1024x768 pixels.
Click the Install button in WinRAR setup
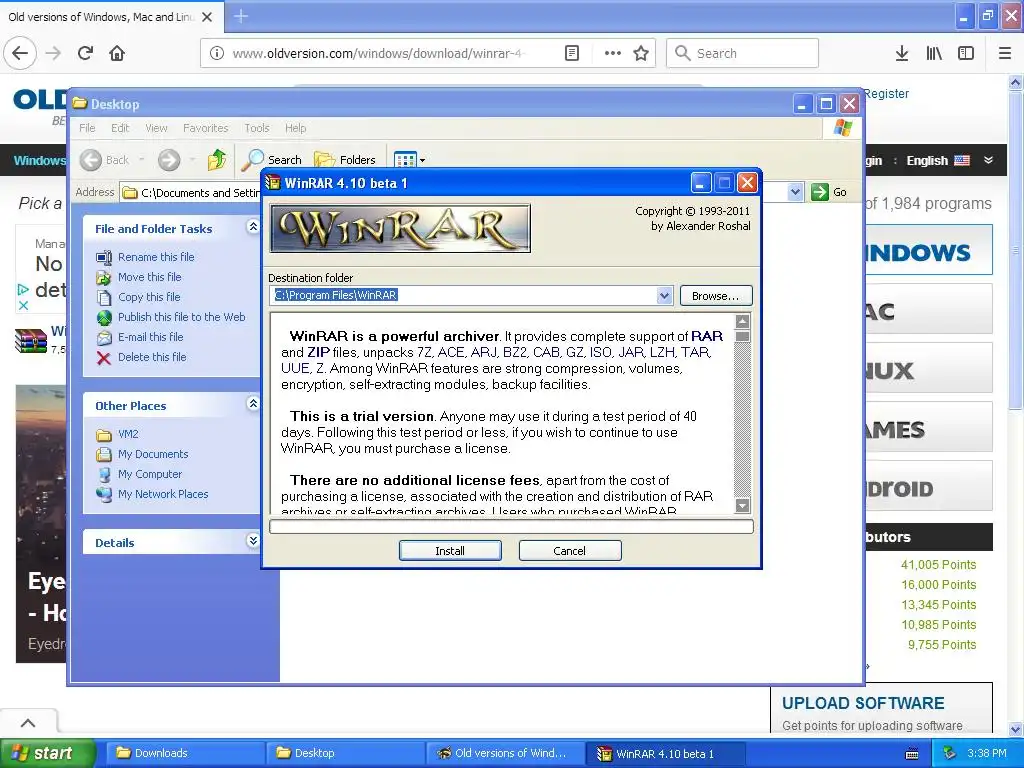pyautogui.click(x=450, y=551)
